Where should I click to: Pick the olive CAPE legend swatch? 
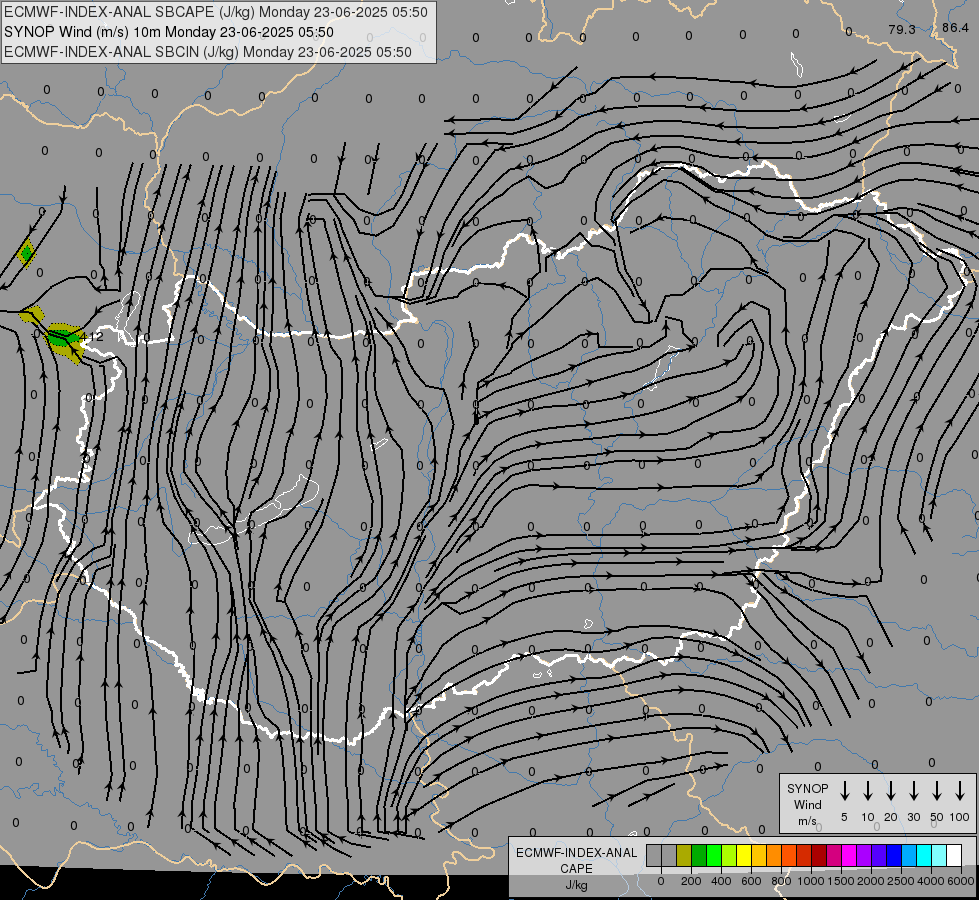point(684,855)
